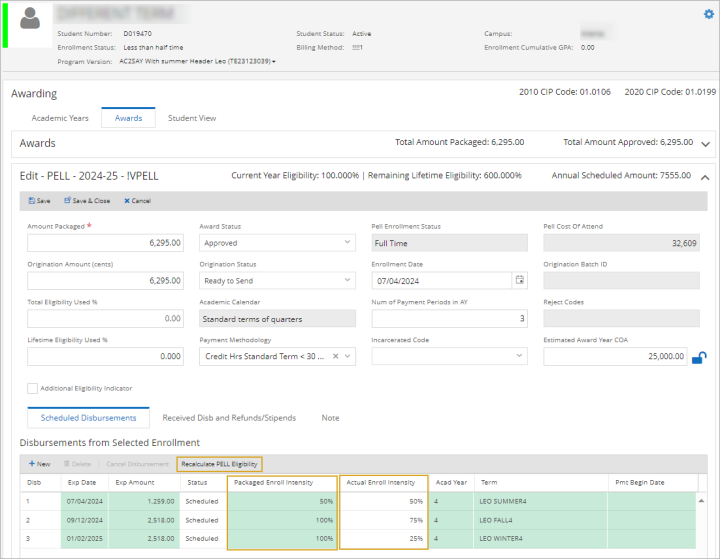The image size is (720, 559).
Task: Click the Total Eligibility Used % field
Action: click(106, 318)
